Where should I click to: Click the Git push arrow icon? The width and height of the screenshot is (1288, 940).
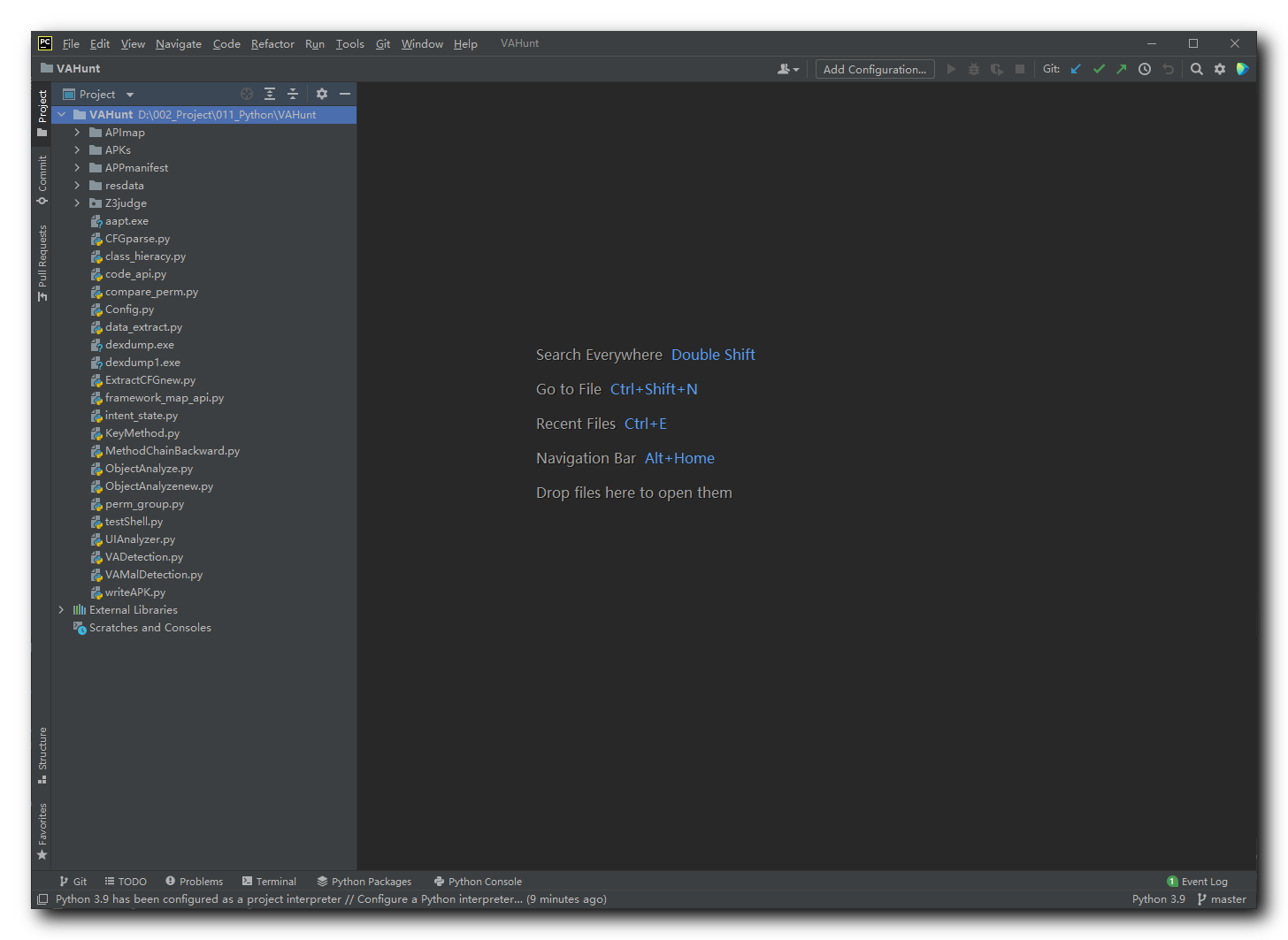pyautogui.click(x=1122, y=69)
